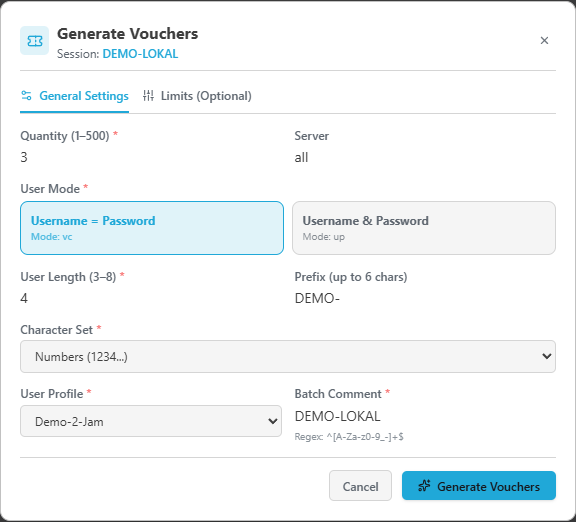This screenshot has height=522, width=576.
Task: Edit the Quantity field showing 3
Action: click(152, 157)
